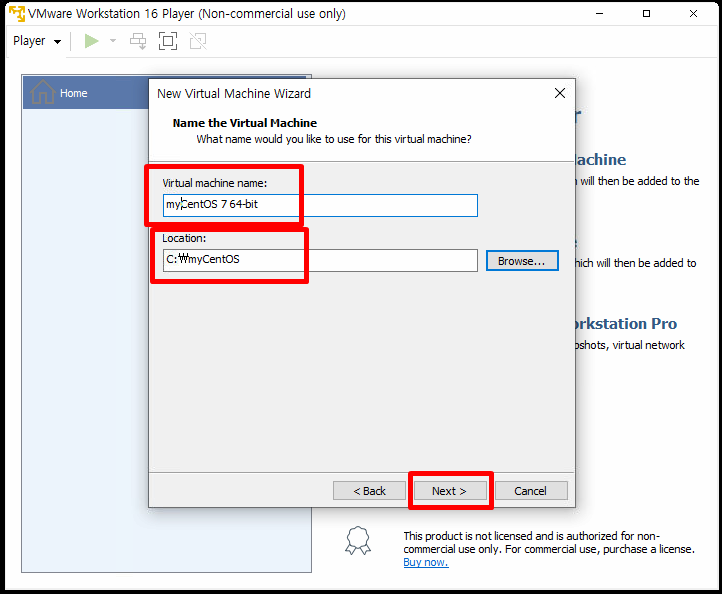Click the Unity mode toolbar icon
Image resolution: width=722 pixels, height=594 pixels.
coord(198,41)
